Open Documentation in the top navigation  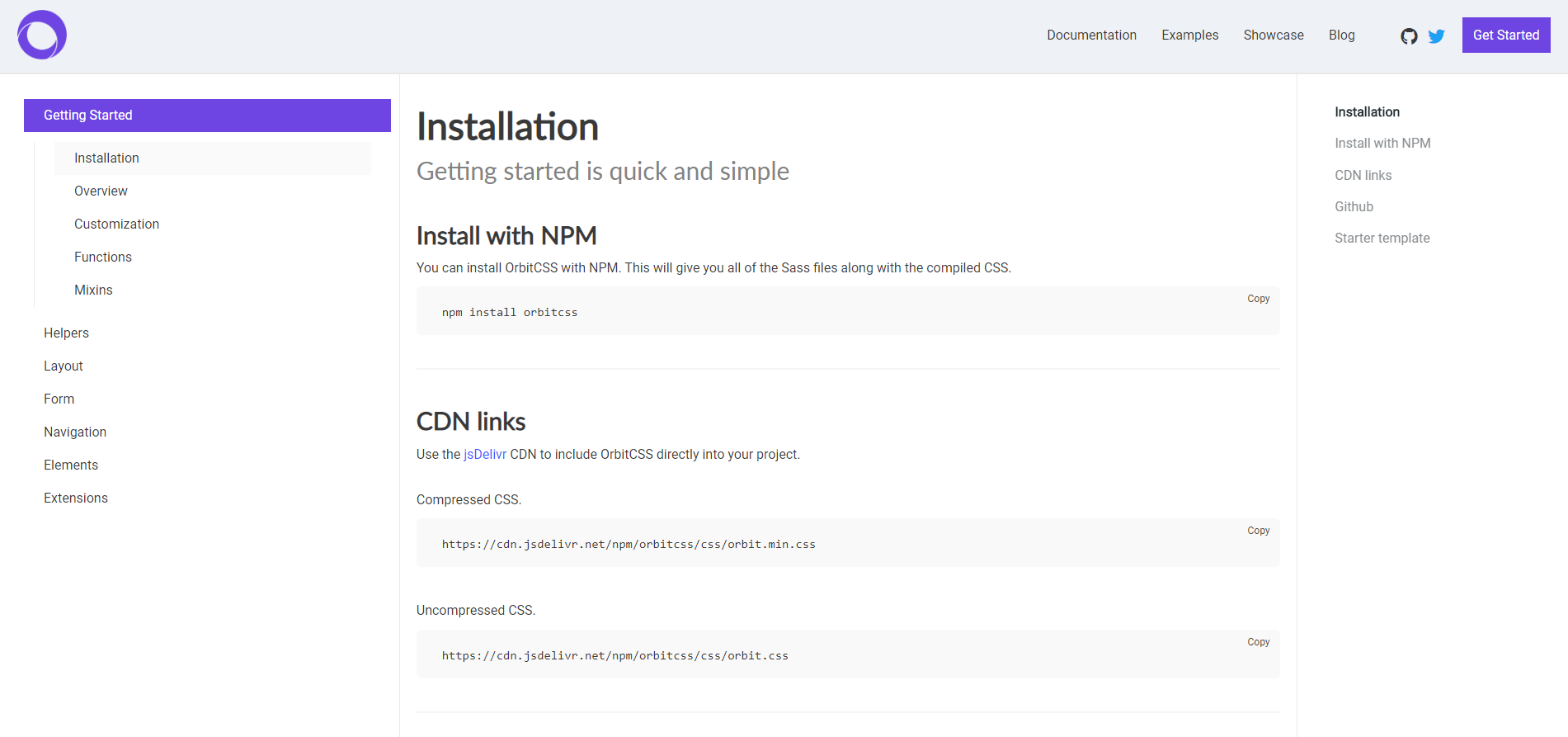pyautogui.click(x=1091, y=35)
